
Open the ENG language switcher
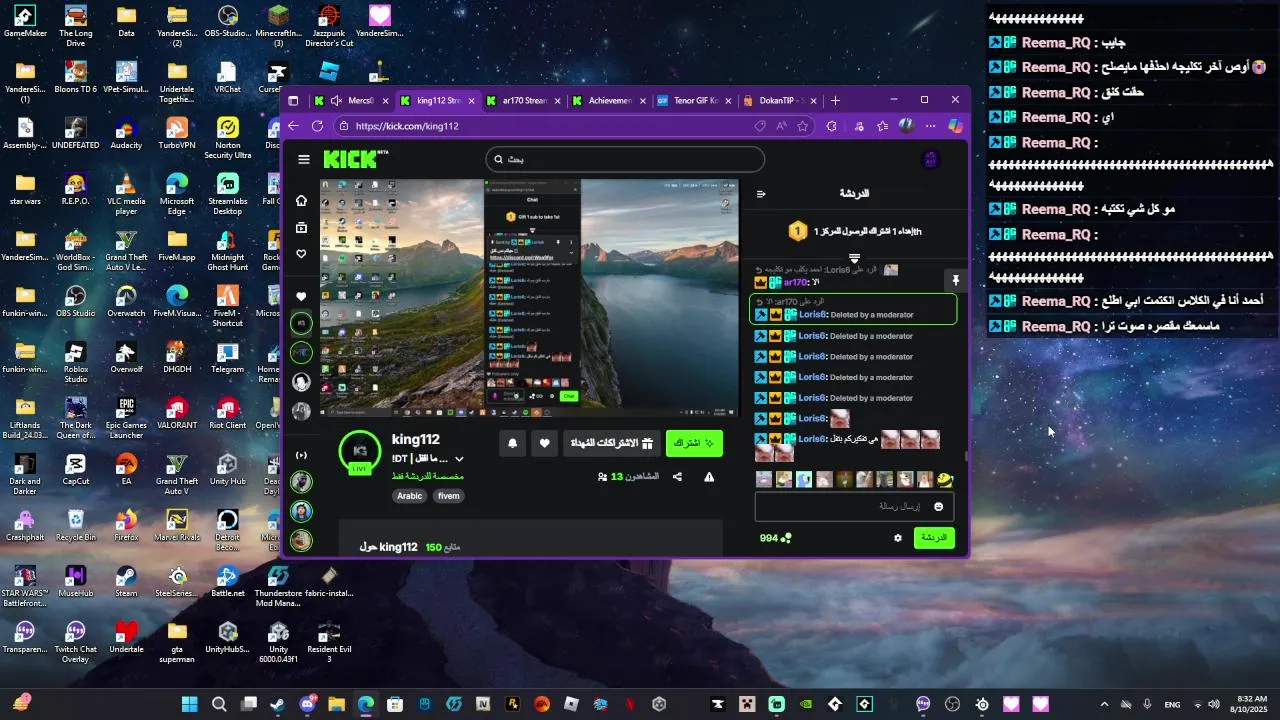tap(1172, 704)
